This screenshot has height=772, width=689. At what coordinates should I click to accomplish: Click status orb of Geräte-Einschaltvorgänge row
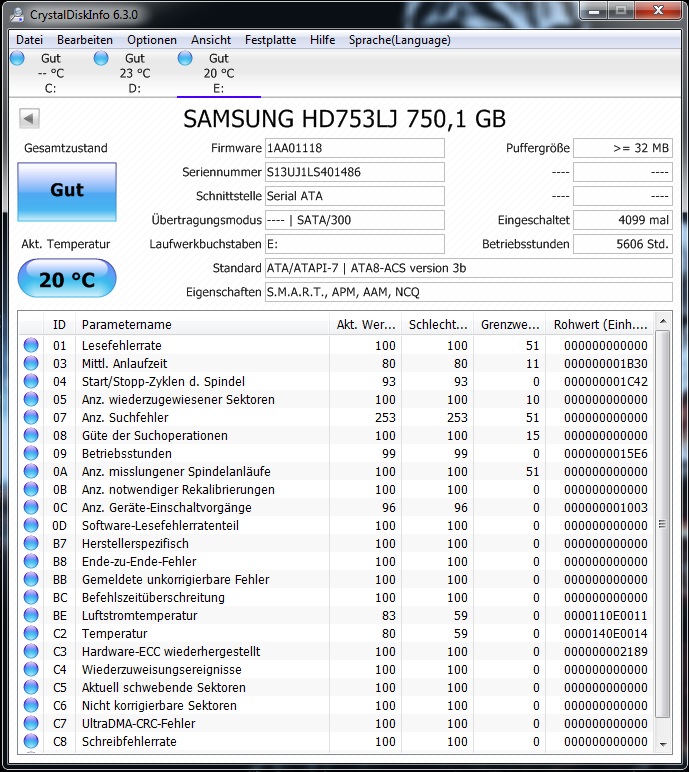point(31,507)
